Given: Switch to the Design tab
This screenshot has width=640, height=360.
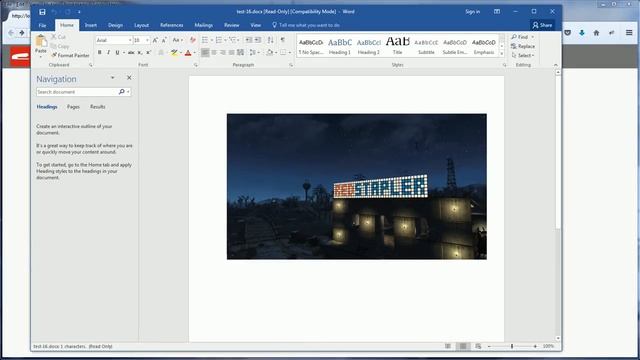Looking at the screenshot, I should 115,25.
